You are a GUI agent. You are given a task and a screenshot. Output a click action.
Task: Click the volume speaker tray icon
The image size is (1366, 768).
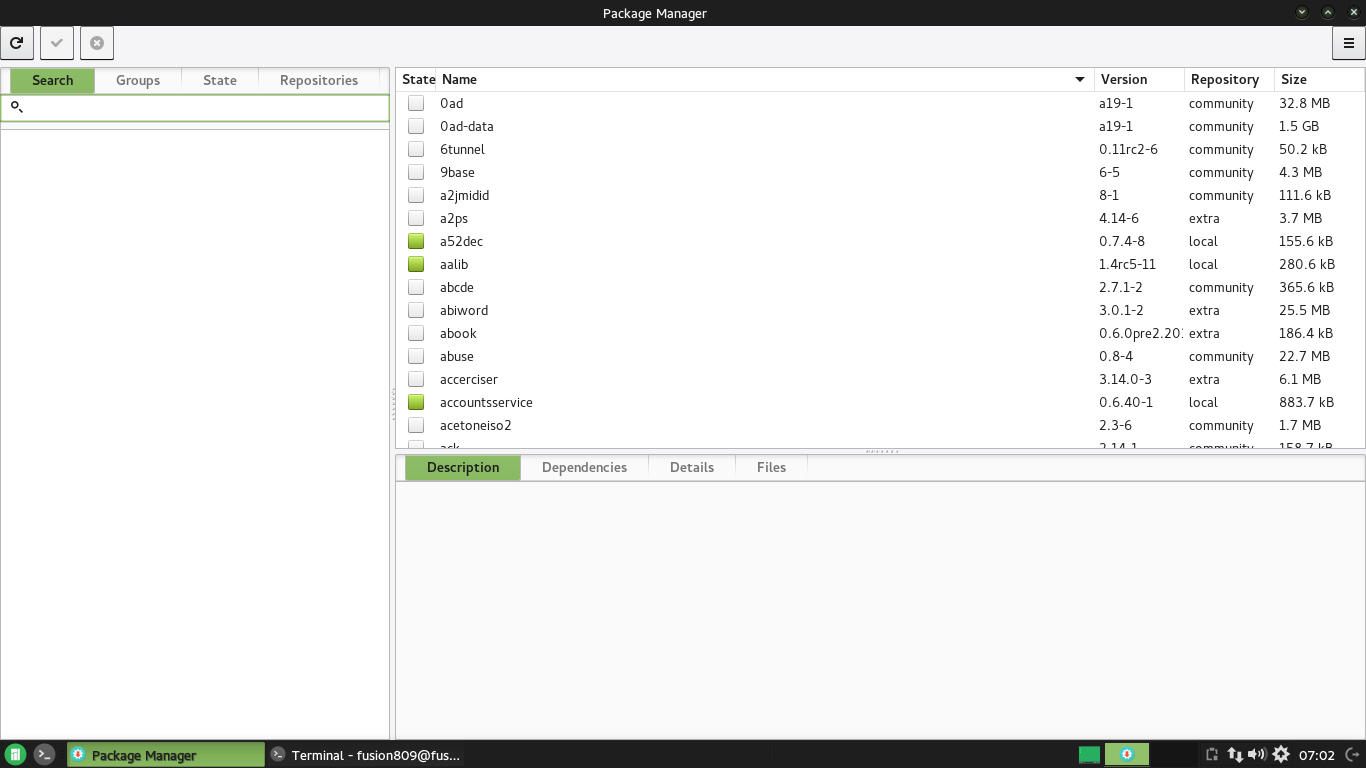(x=1257, y=755)
